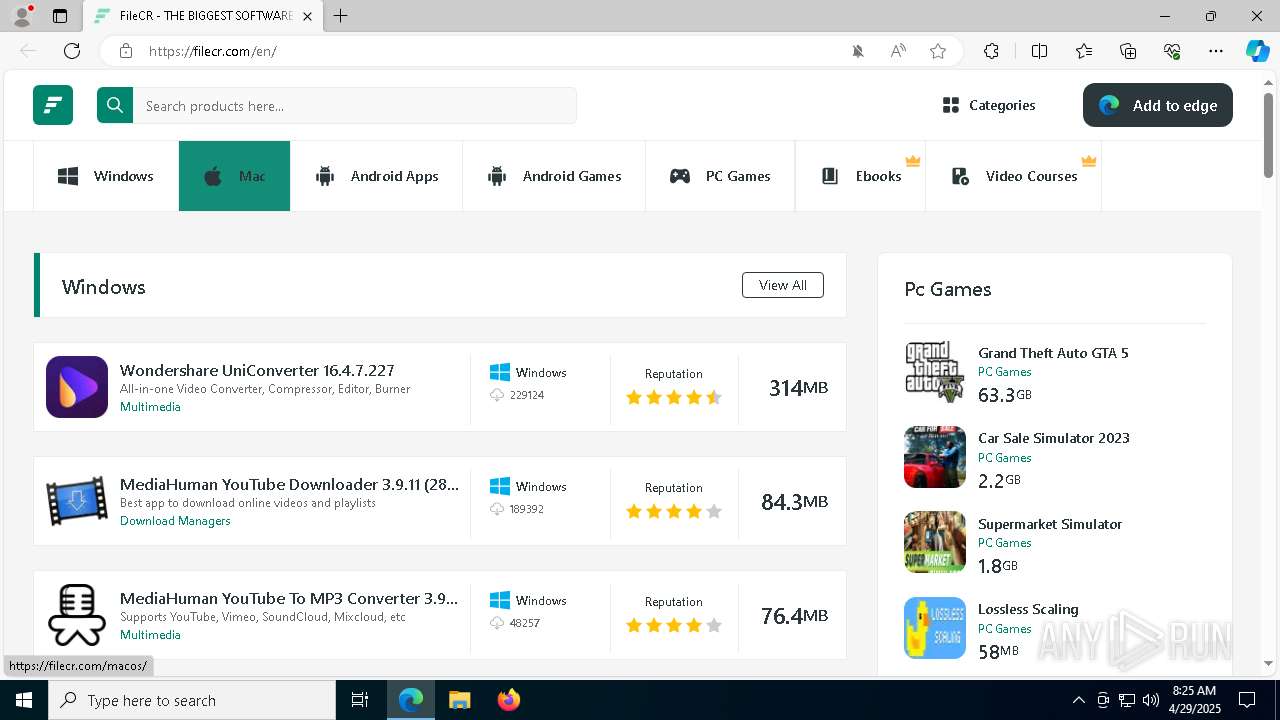Launch Firefox from the taskbar

pos(509,700)
